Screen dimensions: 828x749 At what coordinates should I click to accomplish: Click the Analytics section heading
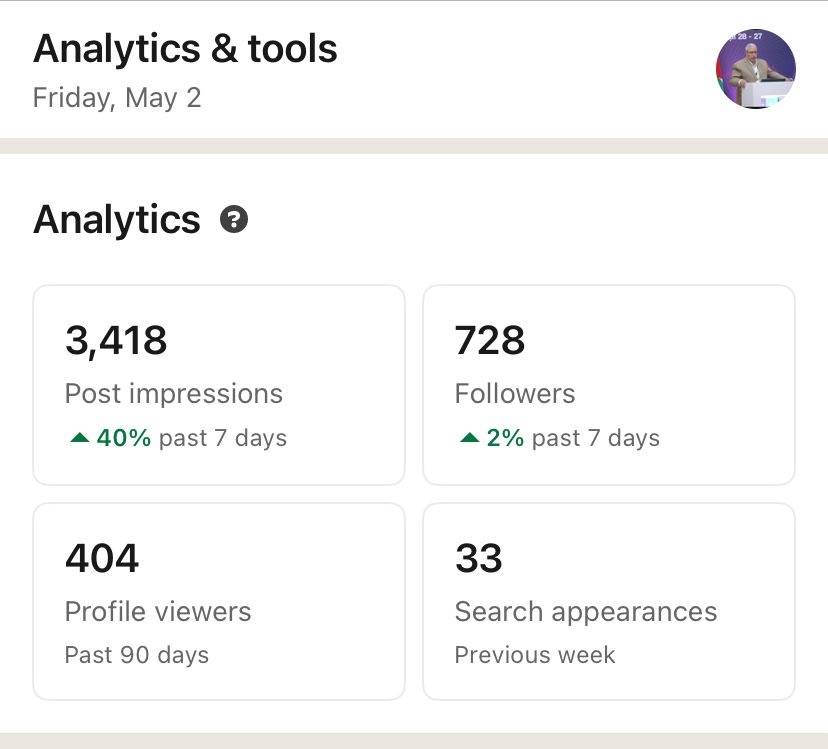click(117, 219)
